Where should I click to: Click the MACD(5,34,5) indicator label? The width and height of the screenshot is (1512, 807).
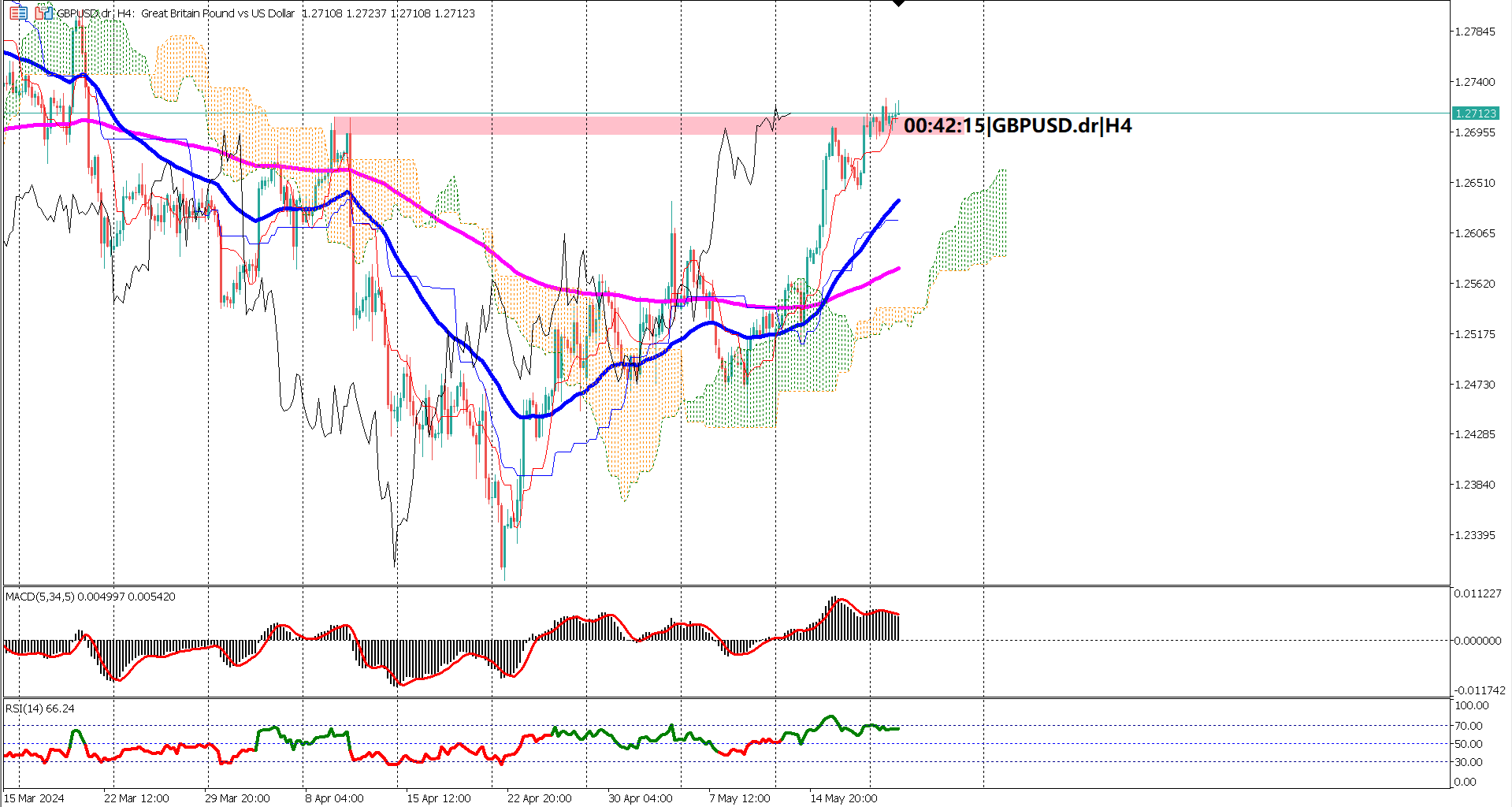(x=41, y=597)
